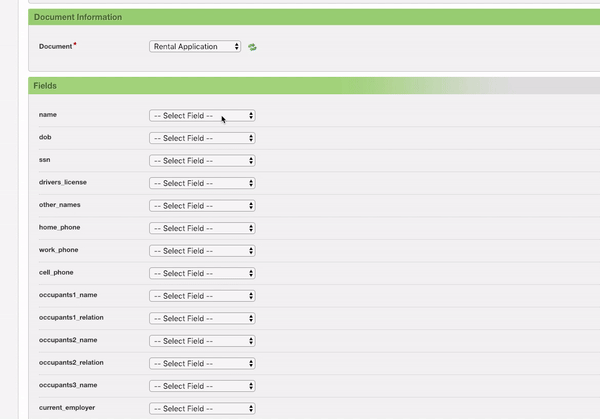Click the occupants1_relation field label
The height and width of the screenshot is (419, 600).
click(71, 318)
